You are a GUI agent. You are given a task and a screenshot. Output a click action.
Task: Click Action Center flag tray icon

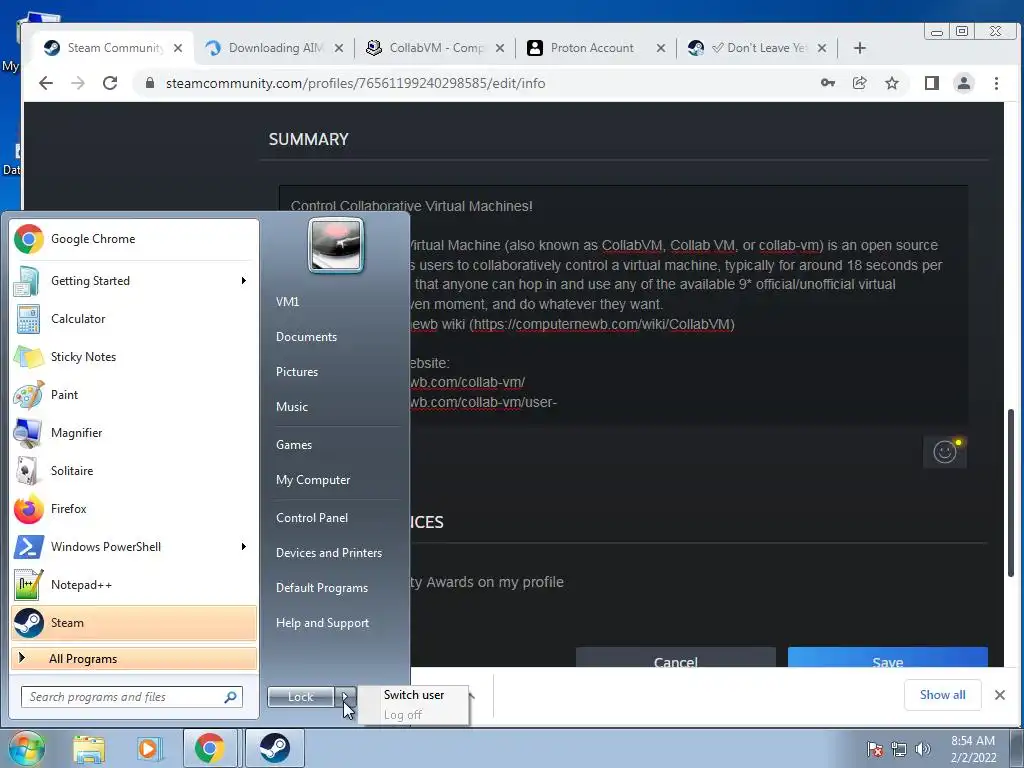coord(874,749)
